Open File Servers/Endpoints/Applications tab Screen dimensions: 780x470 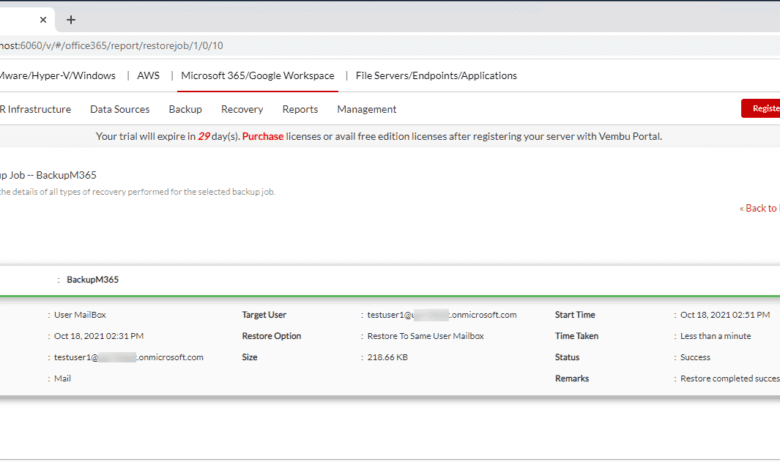coord(436,76)
